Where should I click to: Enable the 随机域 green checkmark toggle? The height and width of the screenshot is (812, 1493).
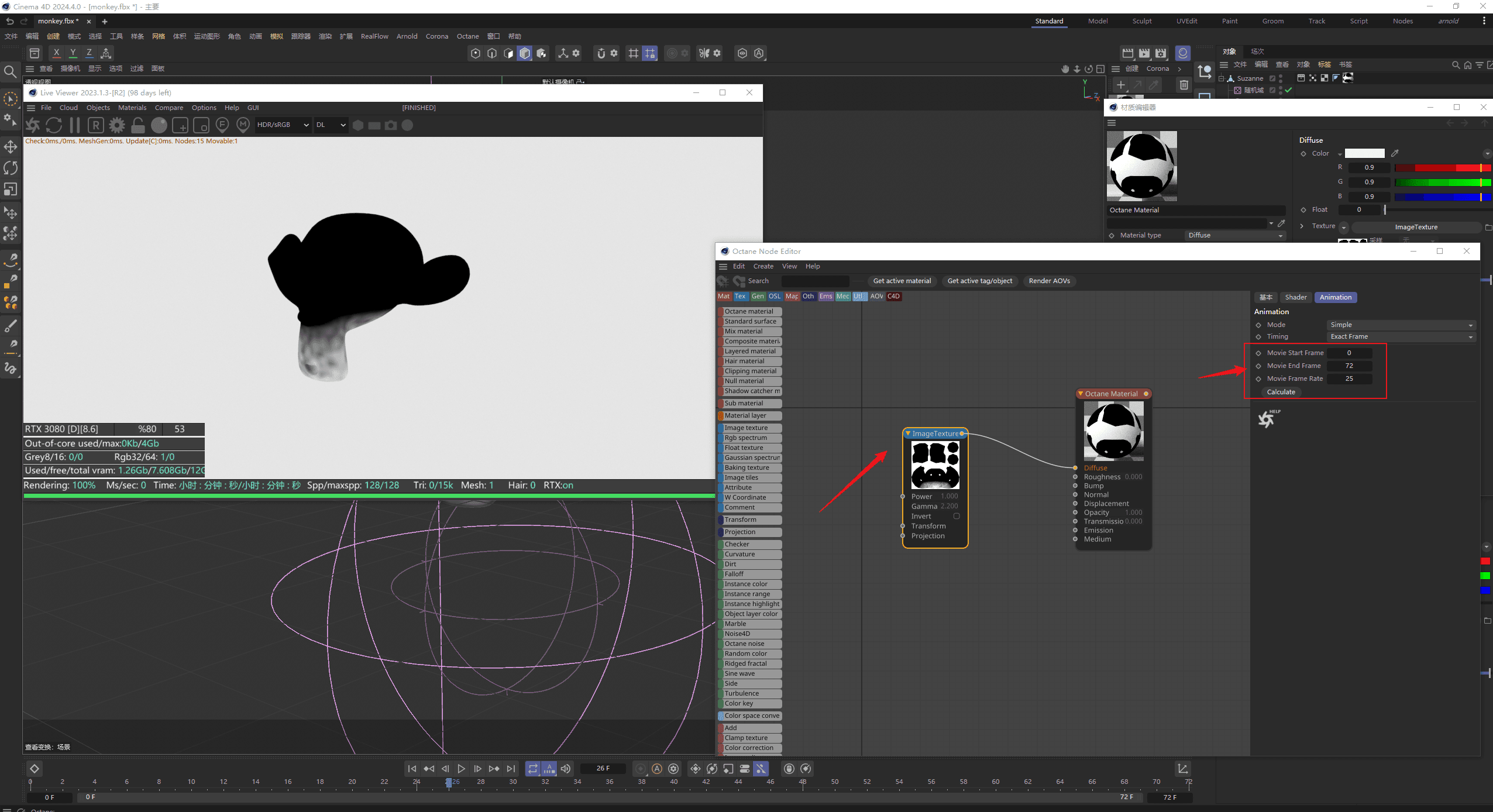(x=1289, y=90)
